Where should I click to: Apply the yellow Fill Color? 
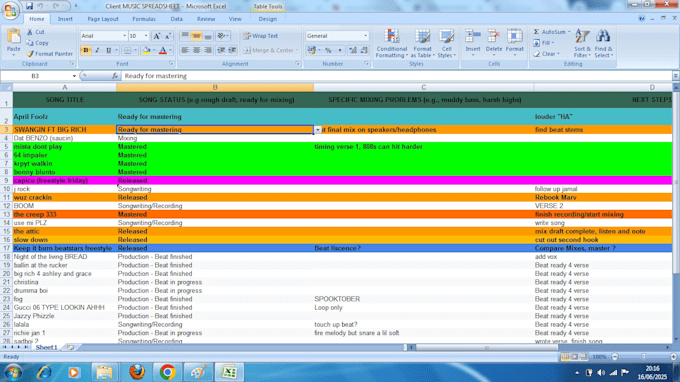pyautogui.click(x=146, y=50)
